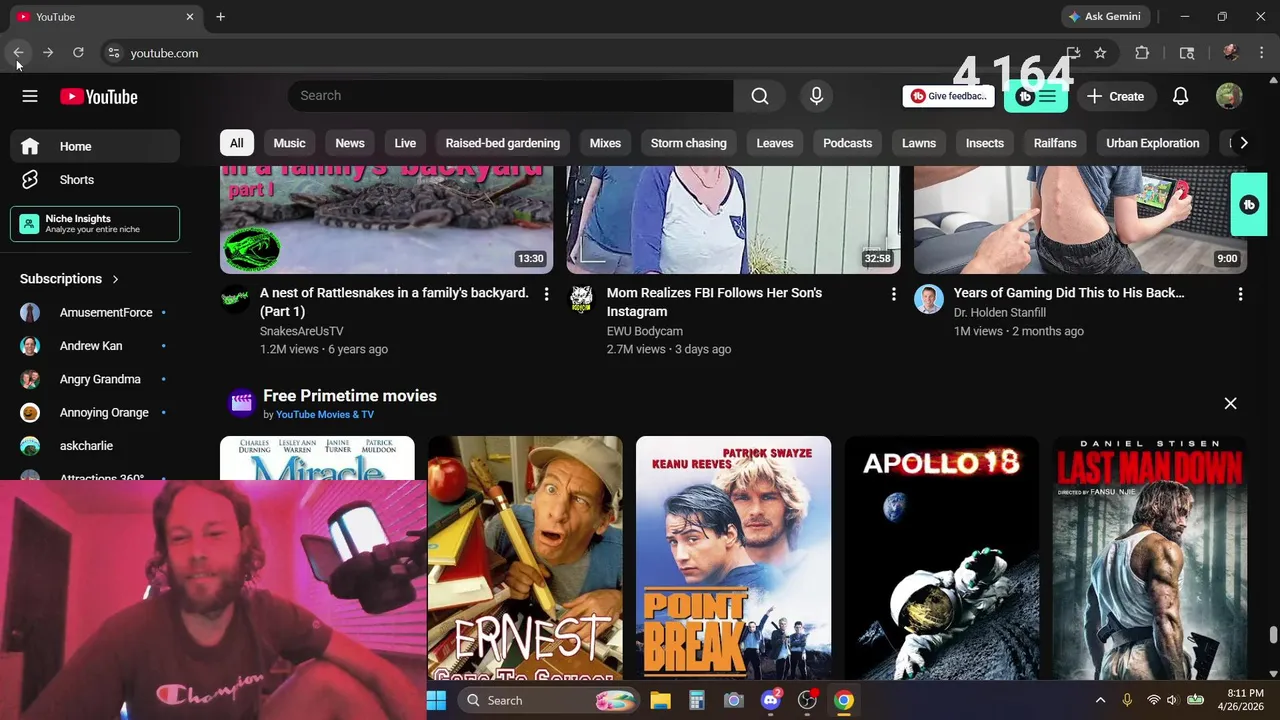Click browser forward arrow
The image size is (1280, 720).
point(48,53)
